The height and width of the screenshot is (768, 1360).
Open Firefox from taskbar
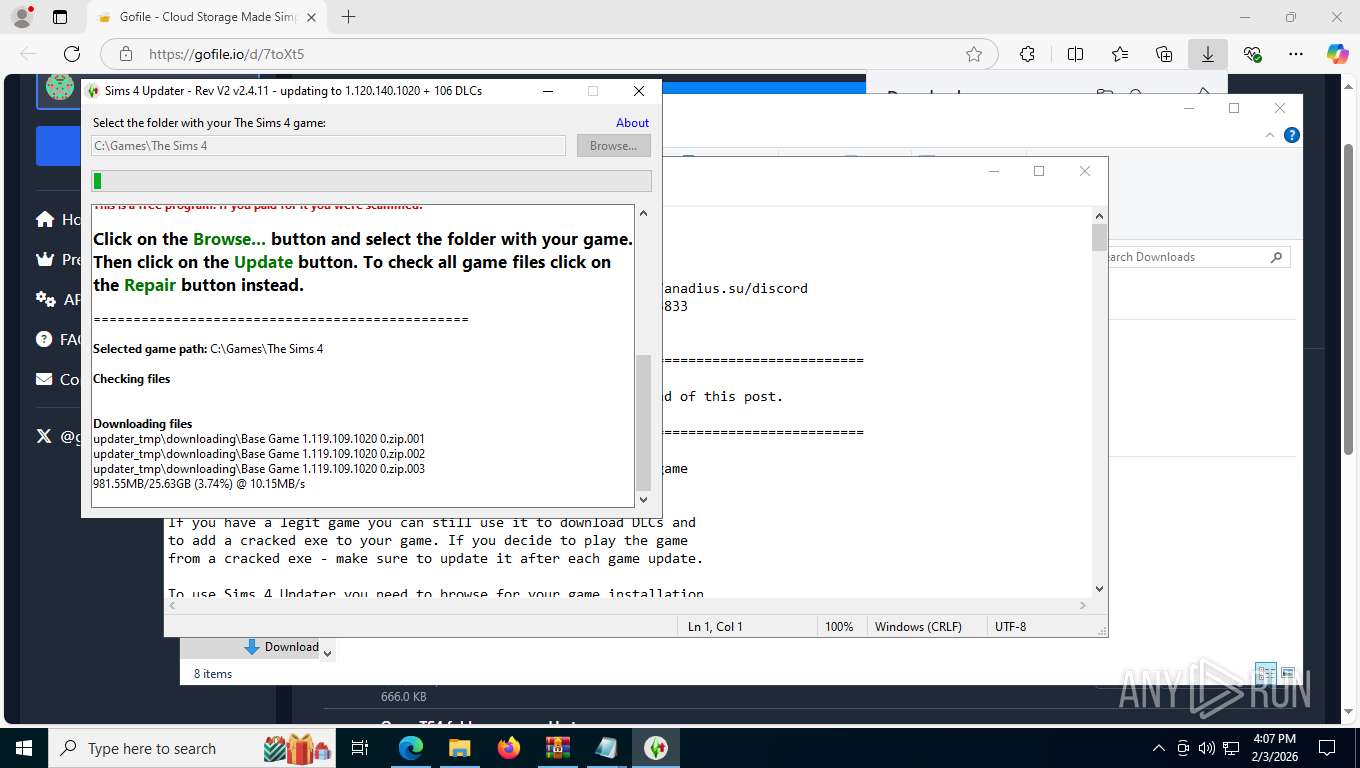[x=509, y=748]
